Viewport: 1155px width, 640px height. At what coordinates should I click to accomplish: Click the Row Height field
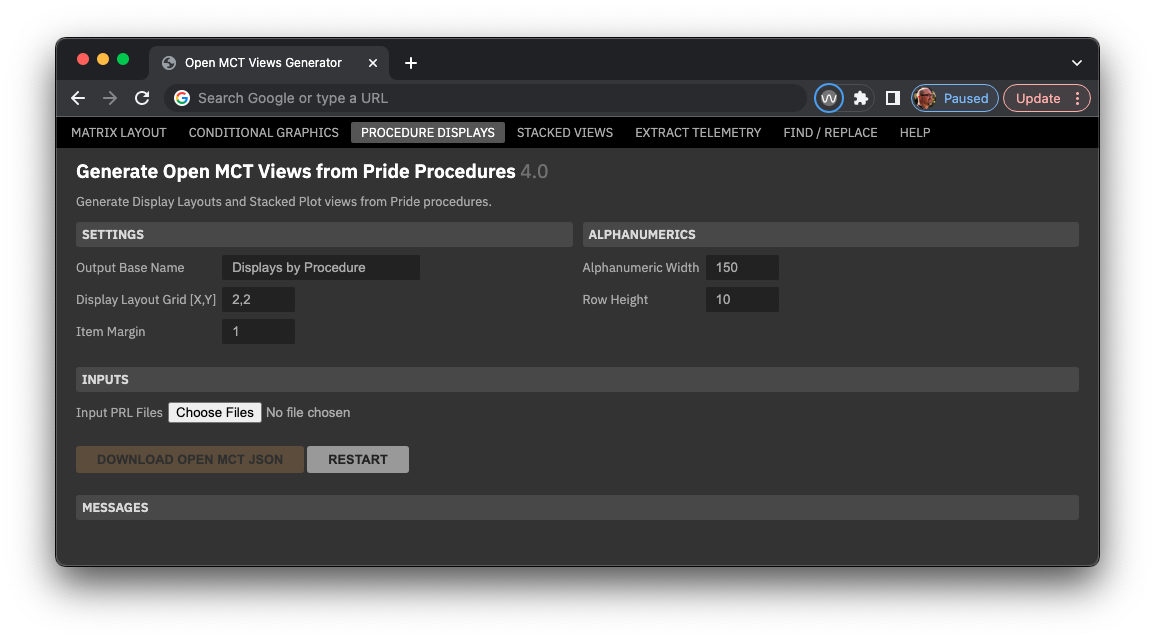pyautogui.click(x=742, y=300)
